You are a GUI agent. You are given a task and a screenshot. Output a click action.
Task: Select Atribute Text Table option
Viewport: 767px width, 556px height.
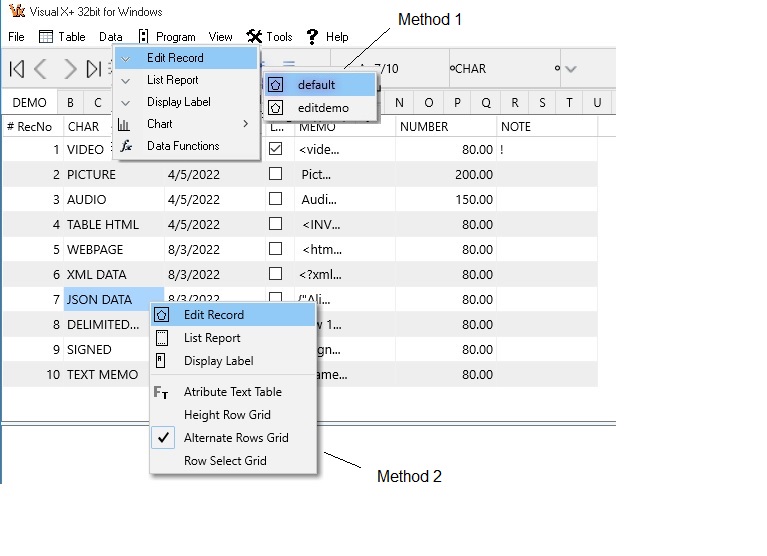(234, 392)
